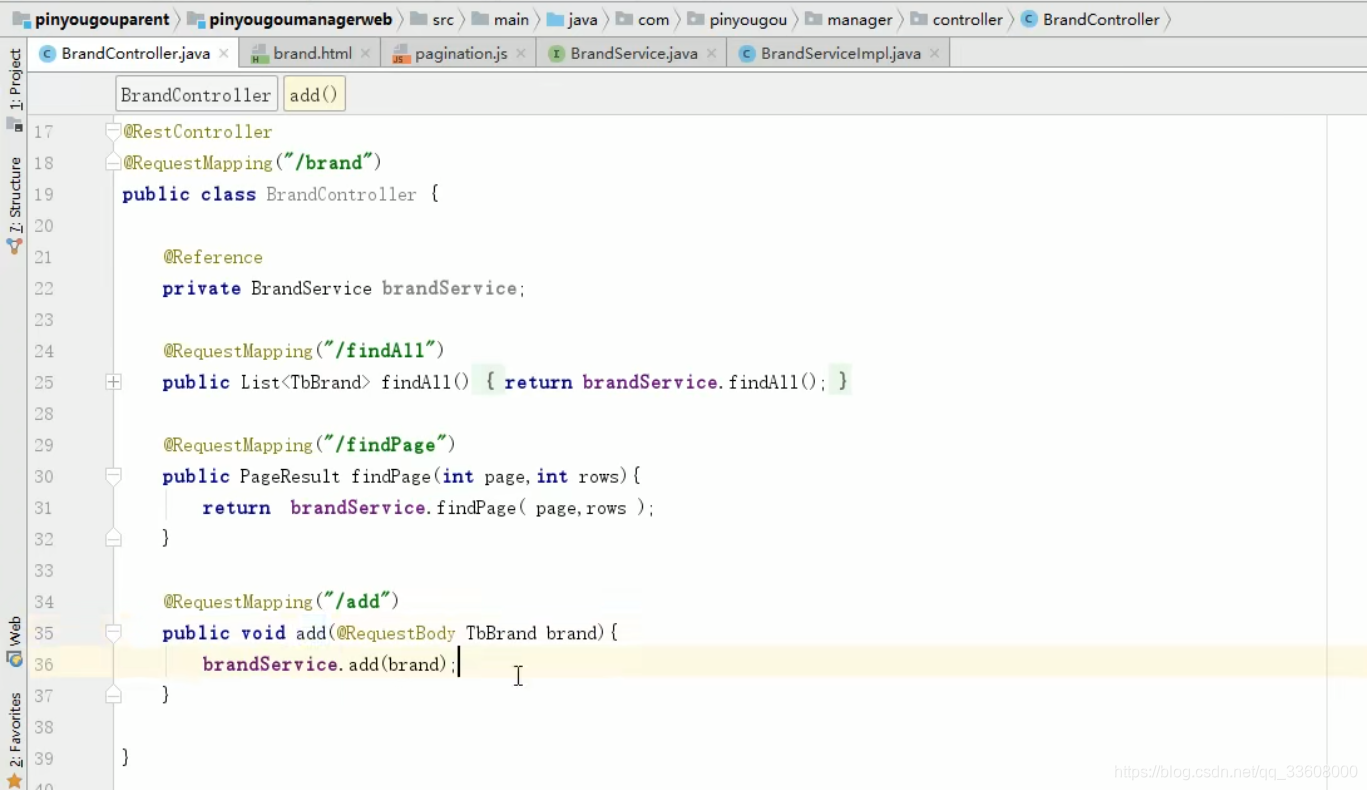Open the Project tool window

[x=14, y=88]
